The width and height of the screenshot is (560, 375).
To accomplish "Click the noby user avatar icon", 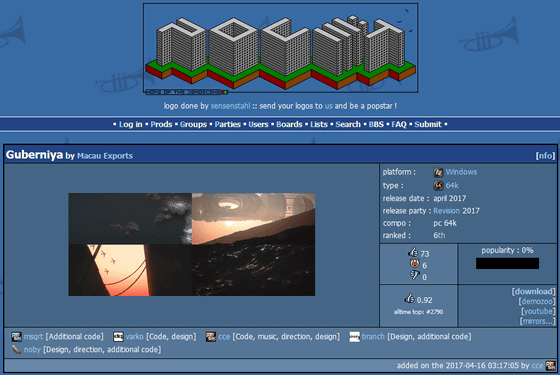I will [x=16, y=349].
